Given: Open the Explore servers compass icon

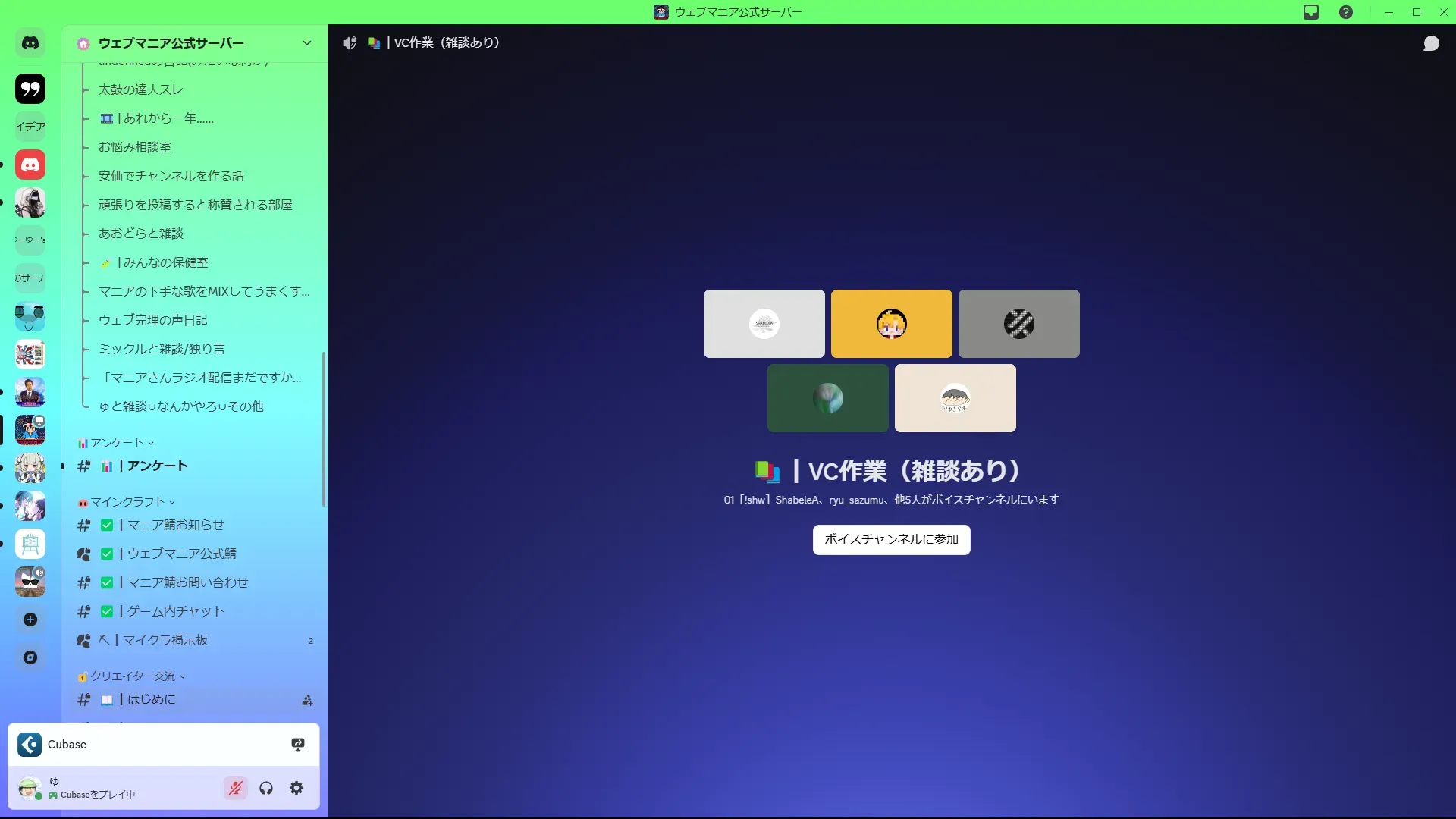Looking at the screenshot, I should 30,657.
